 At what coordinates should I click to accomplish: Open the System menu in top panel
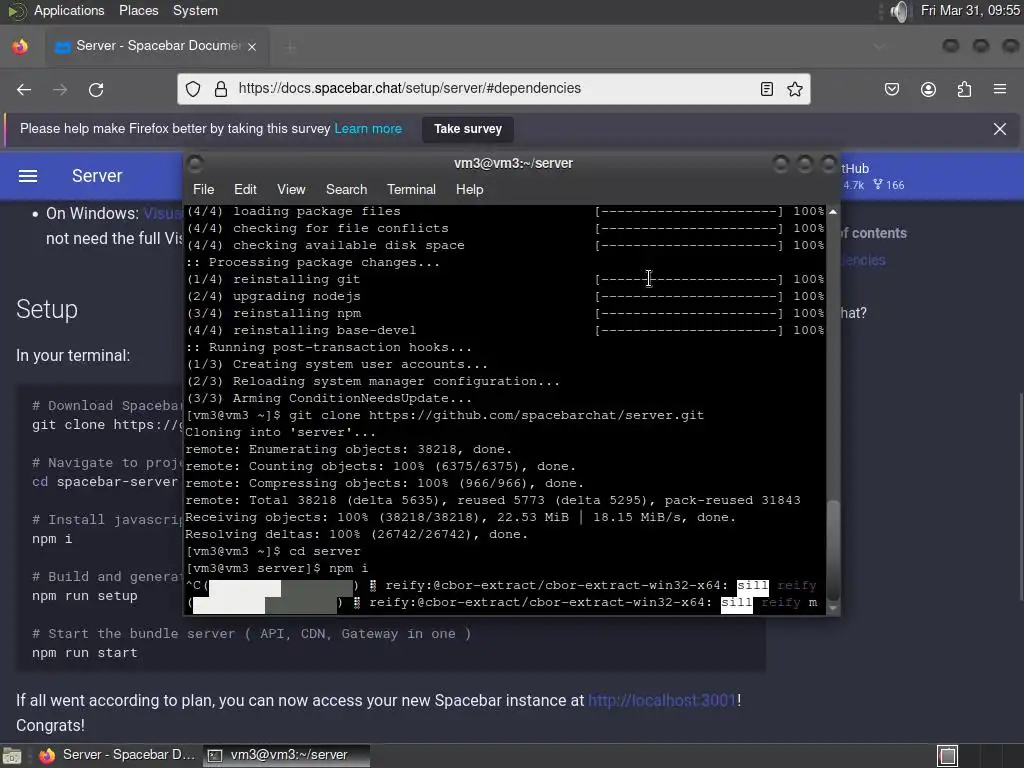pyautogui.click(x=195, y=10)
